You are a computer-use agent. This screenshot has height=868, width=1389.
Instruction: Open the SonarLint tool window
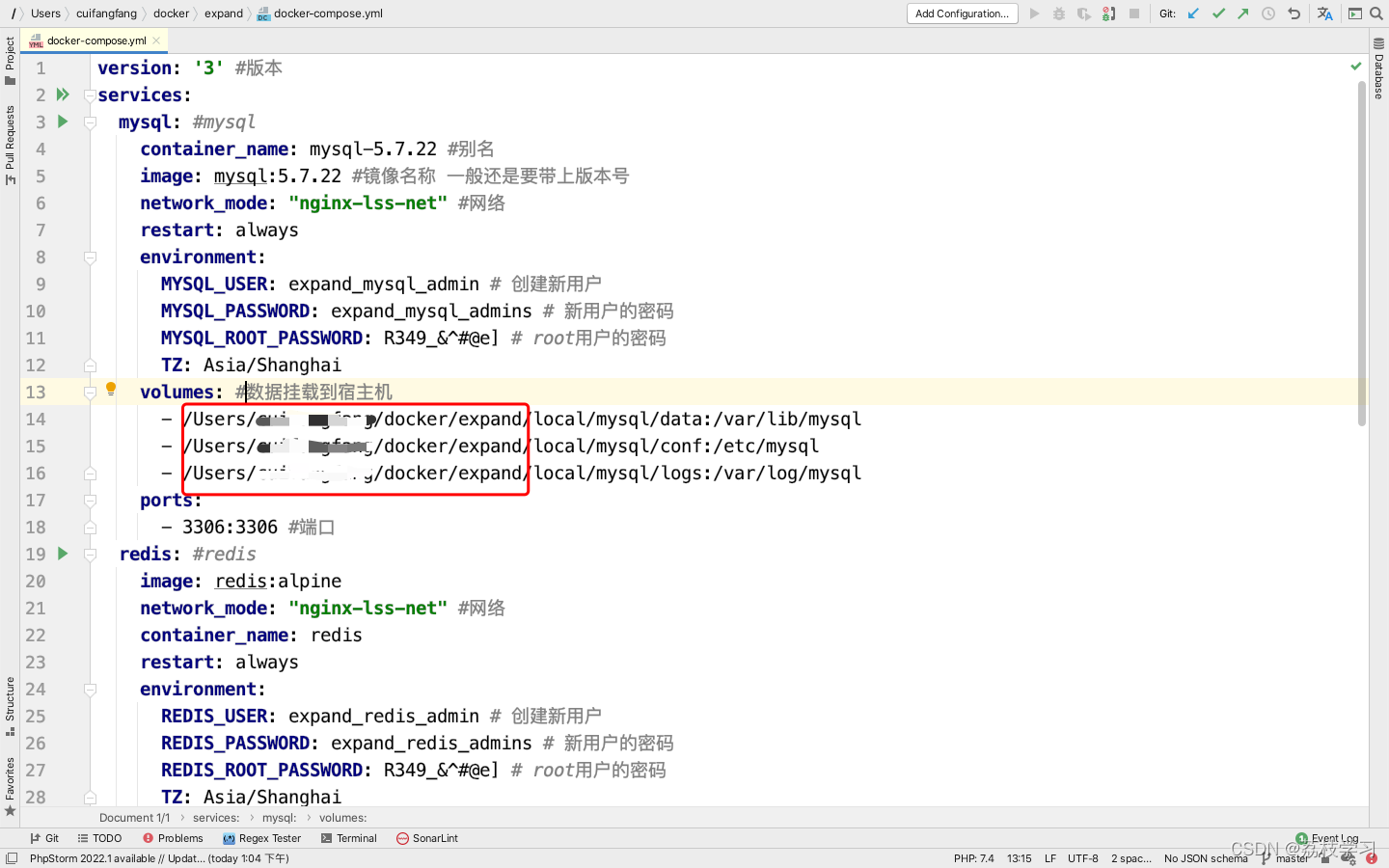pos(426,838)
